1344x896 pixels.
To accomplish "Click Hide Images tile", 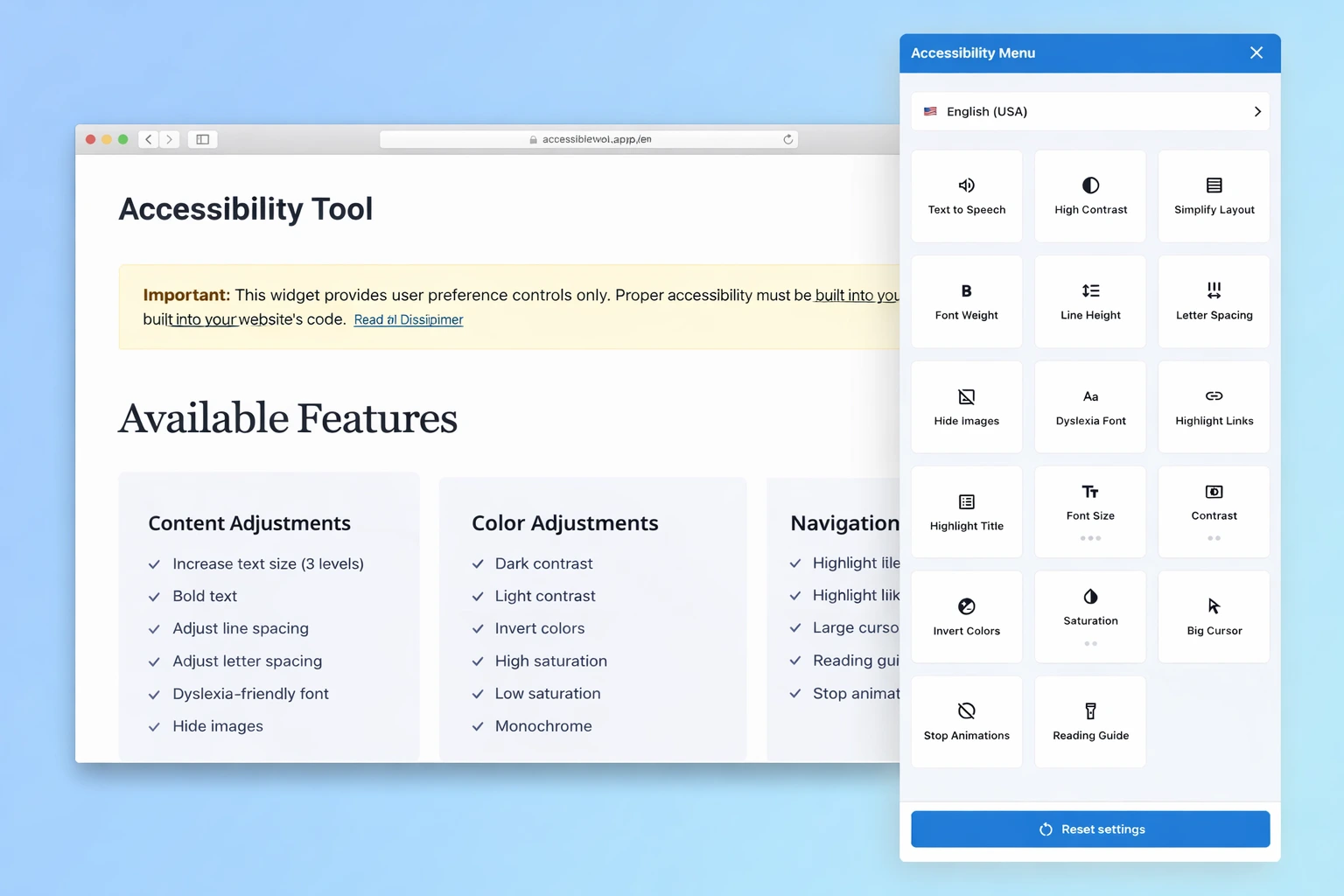I will [x=966, y=407].
